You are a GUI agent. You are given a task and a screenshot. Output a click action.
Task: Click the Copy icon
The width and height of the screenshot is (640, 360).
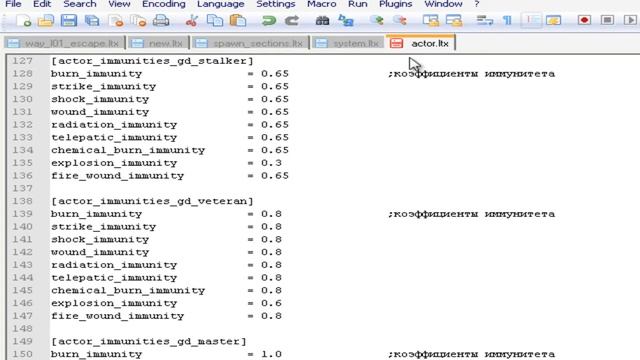point(215,20)
